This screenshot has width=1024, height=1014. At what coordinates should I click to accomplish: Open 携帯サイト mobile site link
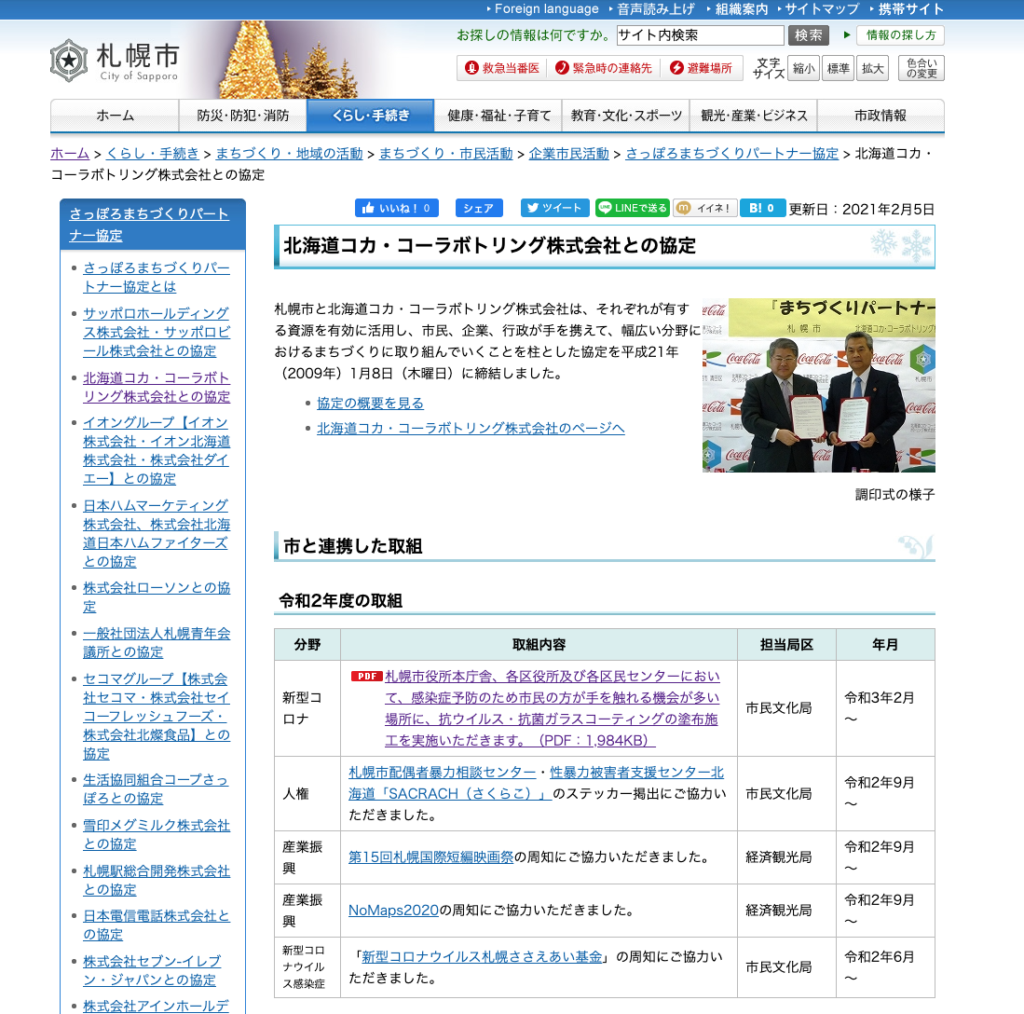tap(910, 9)
